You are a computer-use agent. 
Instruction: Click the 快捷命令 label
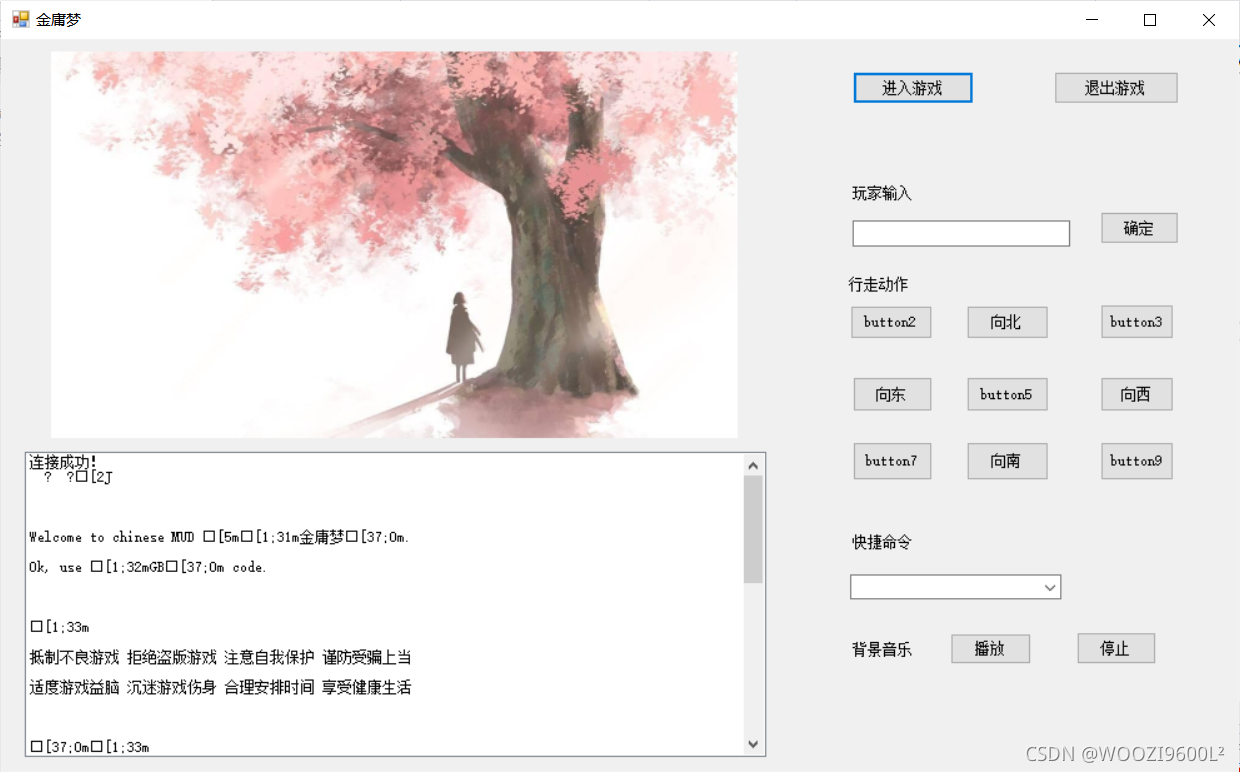(882, 542)
